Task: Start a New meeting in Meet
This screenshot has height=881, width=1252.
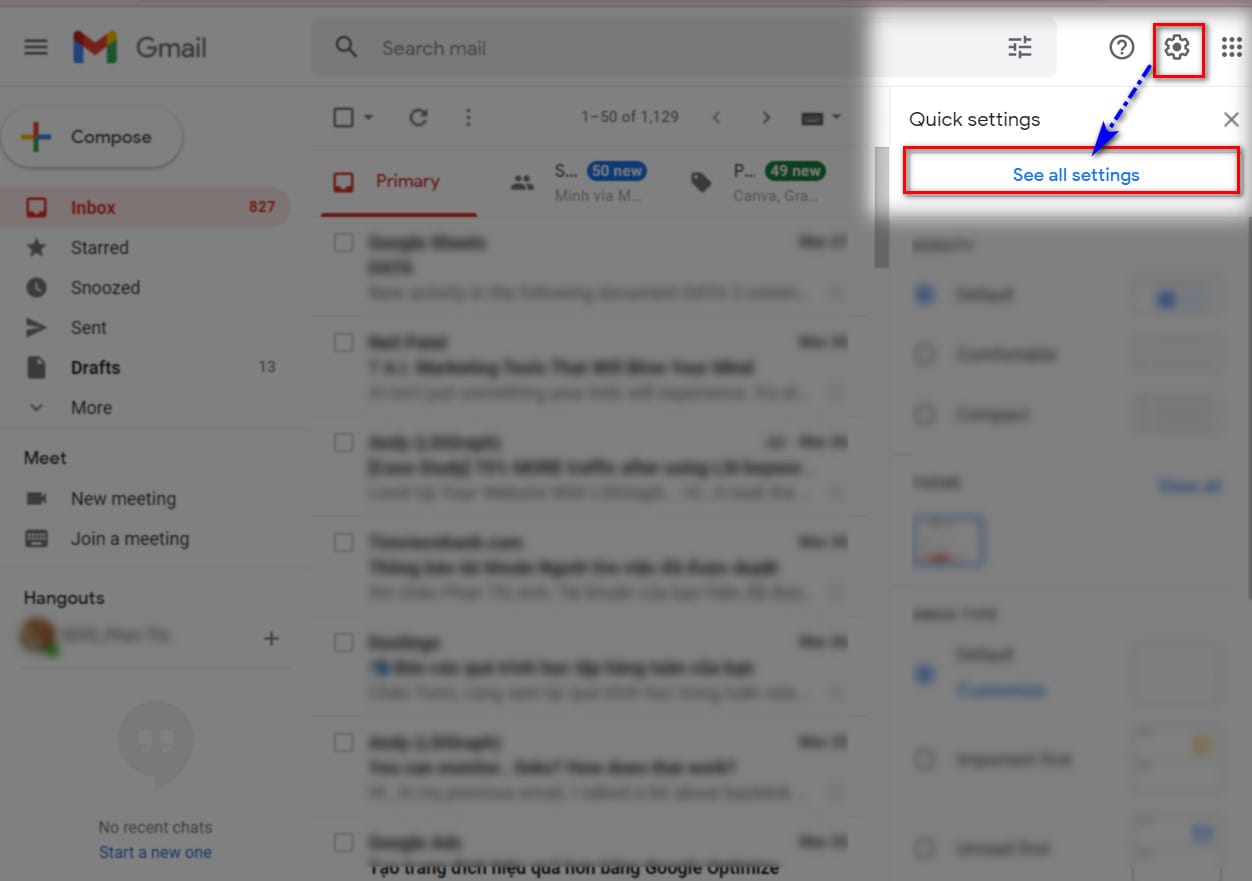Action: [123, 498]
